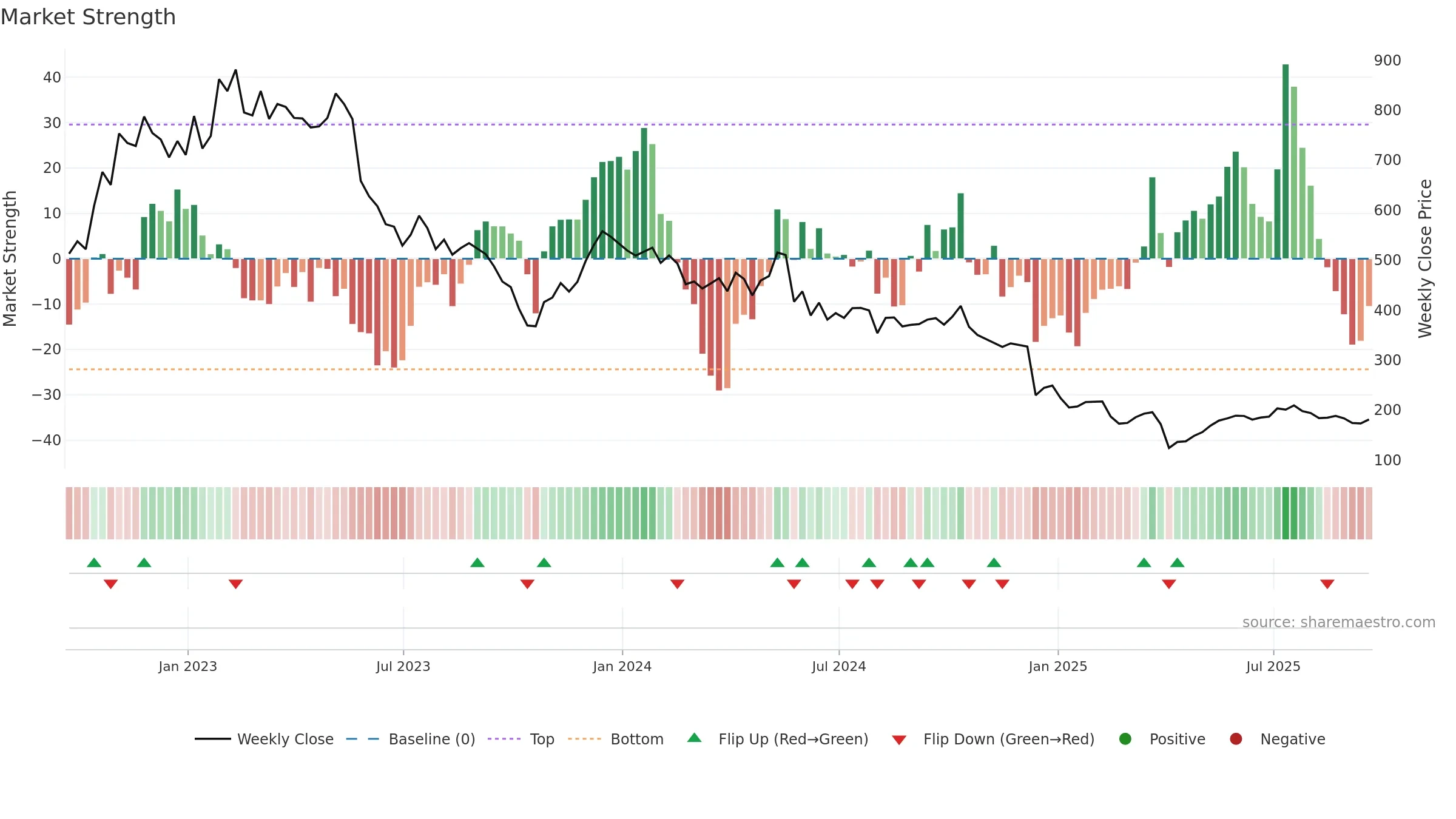Click the '200' tick on right price axis
Image resolution: width=1456 pixels, height=819 pixels.
coord(1387,410)
